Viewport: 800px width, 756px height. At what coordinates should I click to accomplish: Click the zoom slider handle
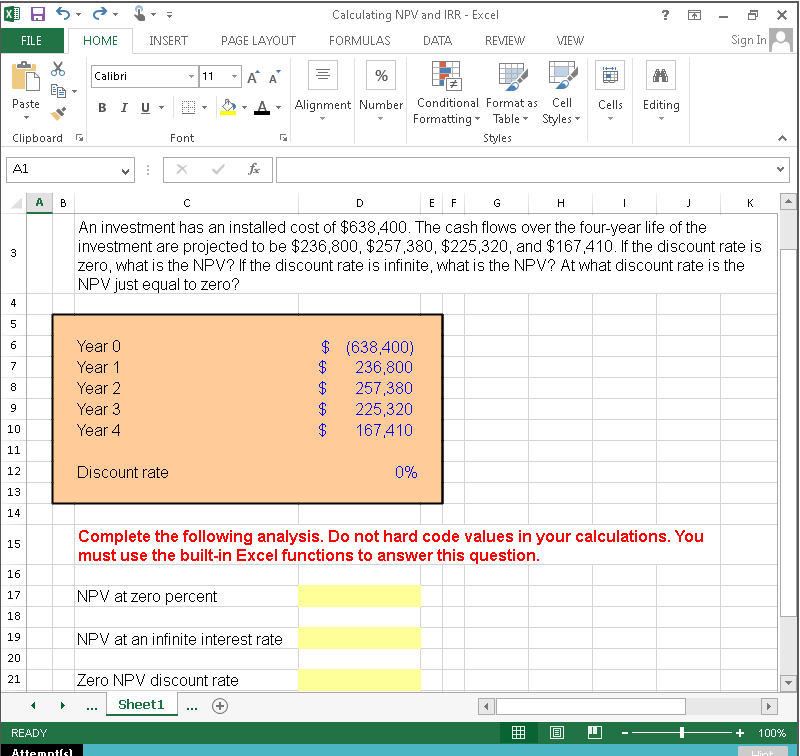tap(682, 733)
